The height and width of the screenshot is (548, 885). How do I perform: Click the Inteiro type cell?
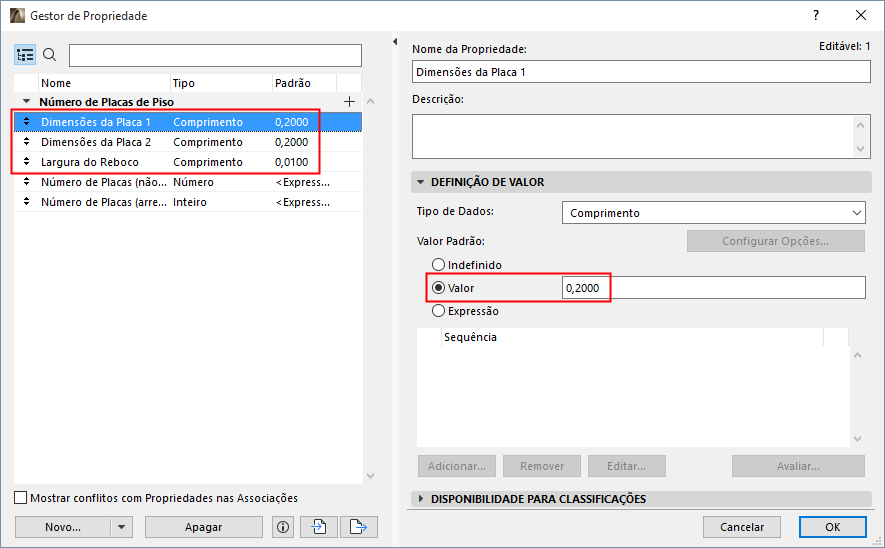pos(190,202)
